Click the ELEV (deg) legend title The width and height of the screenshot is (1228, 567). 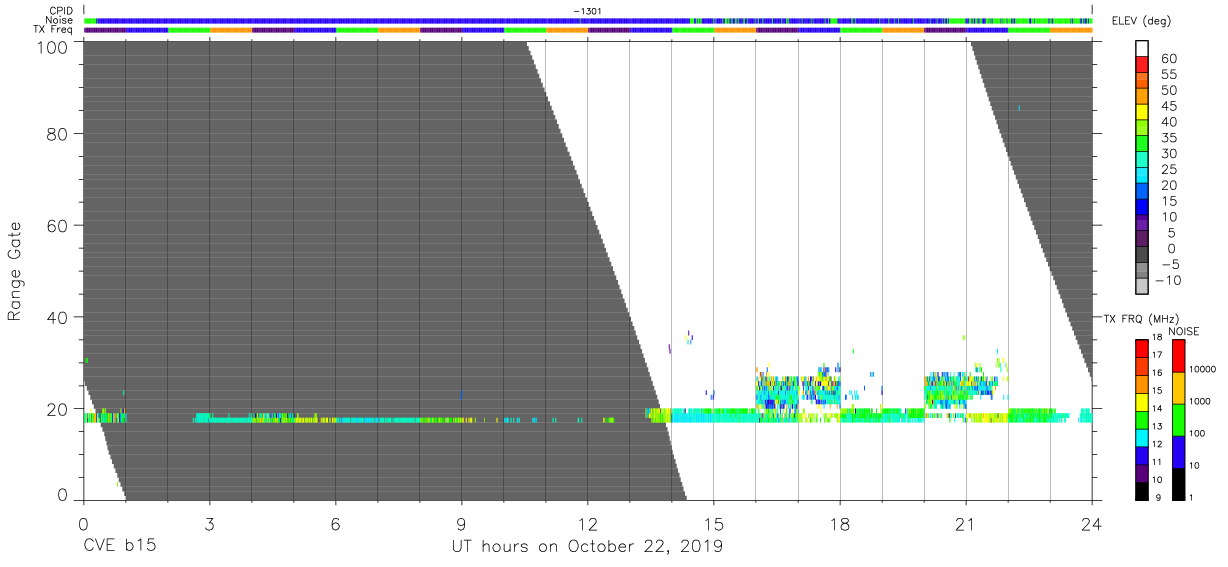point(1140,21)
